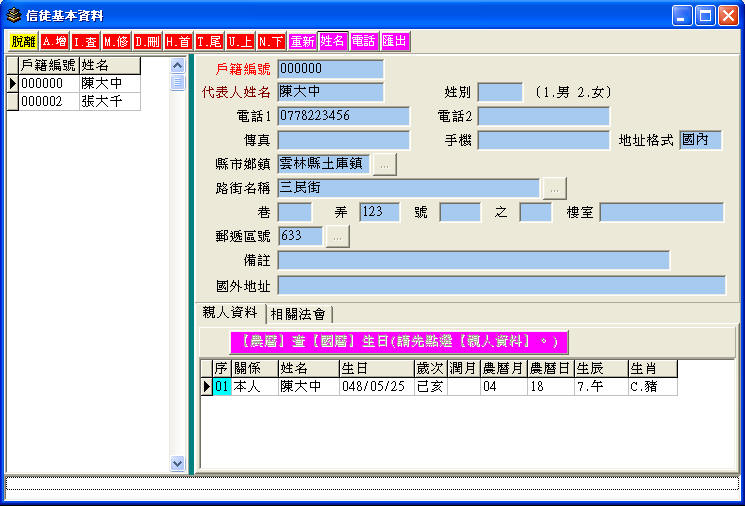Image resolution: width=745 pixels, height=506 pixels.
Task: Jump to first record with H.首
Action: click(178, 41)
